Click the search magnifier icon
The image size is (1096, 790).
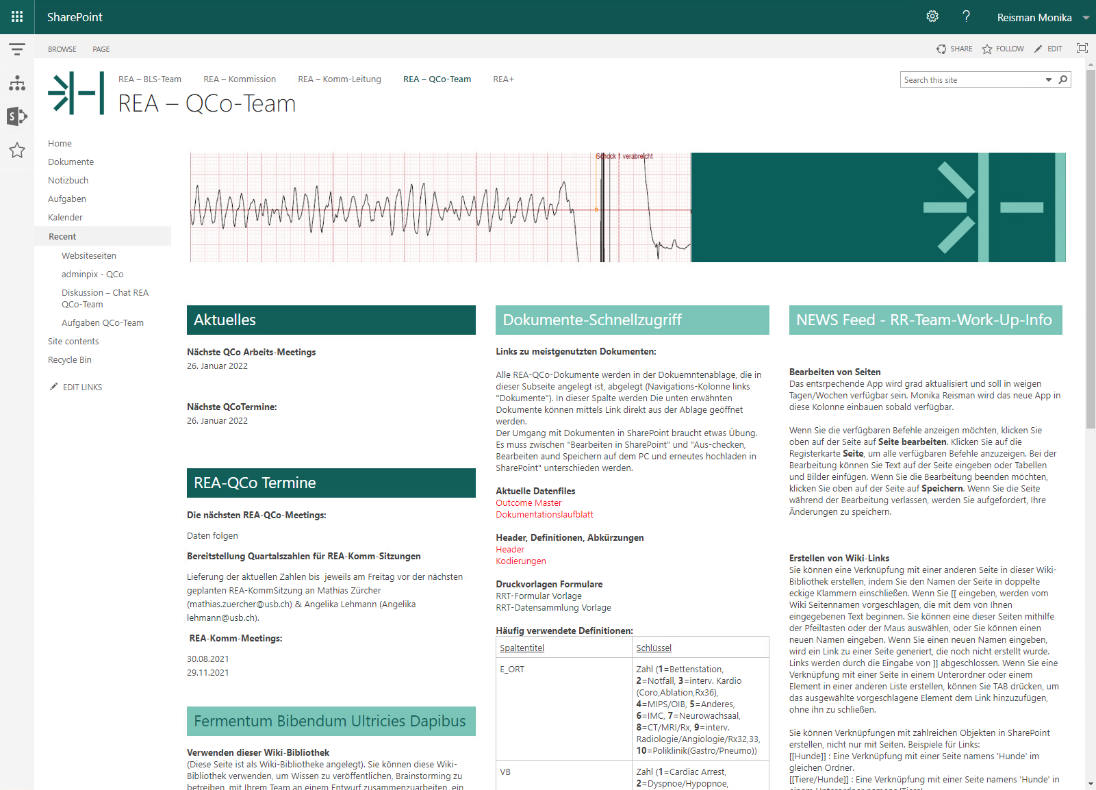pyautogui.click(x=1062, y=80)
